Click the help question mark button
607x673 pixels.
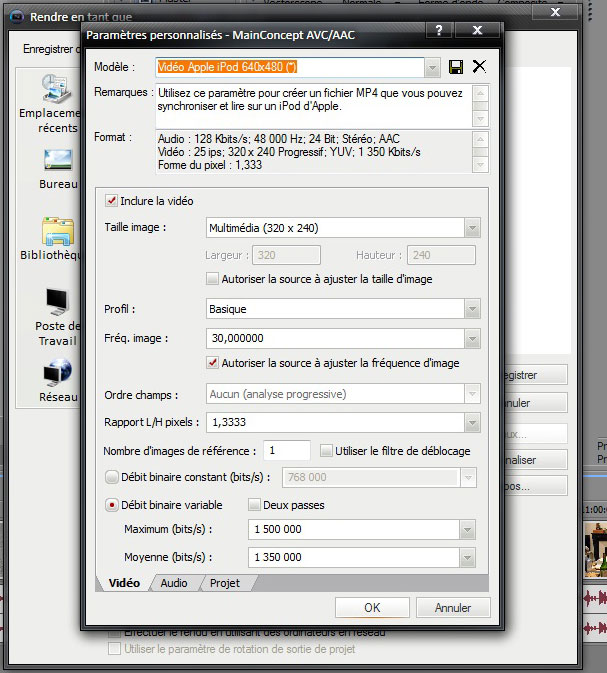(x=439, y=30)
